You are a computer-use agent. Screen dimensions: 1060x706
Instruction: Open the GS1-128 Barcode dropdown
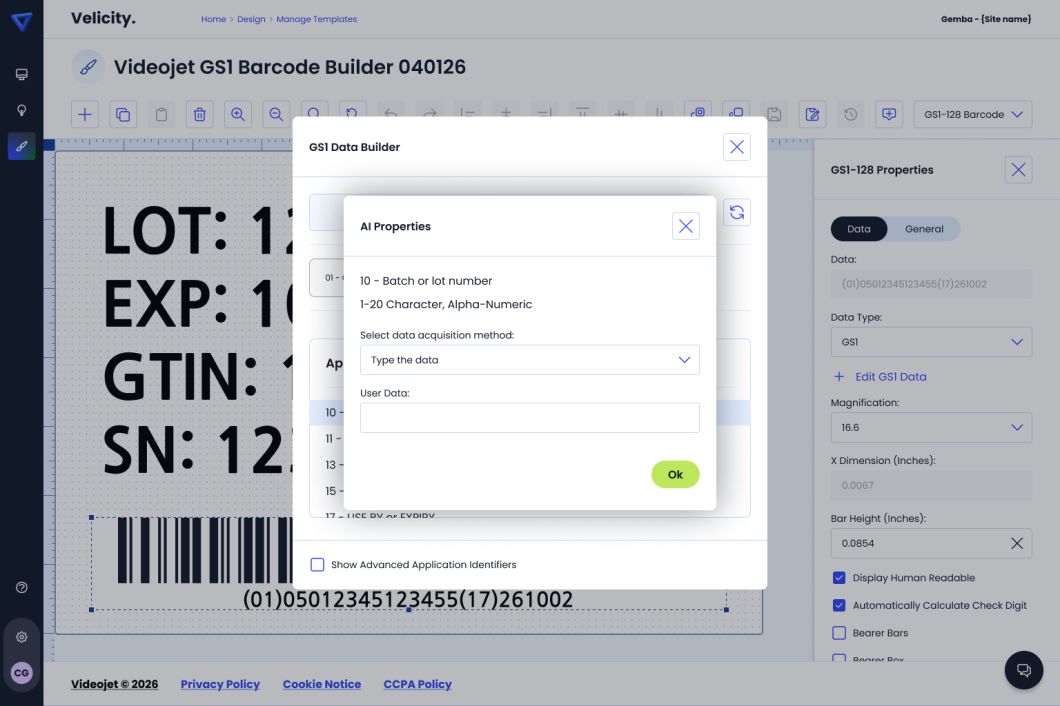[972, 114]
